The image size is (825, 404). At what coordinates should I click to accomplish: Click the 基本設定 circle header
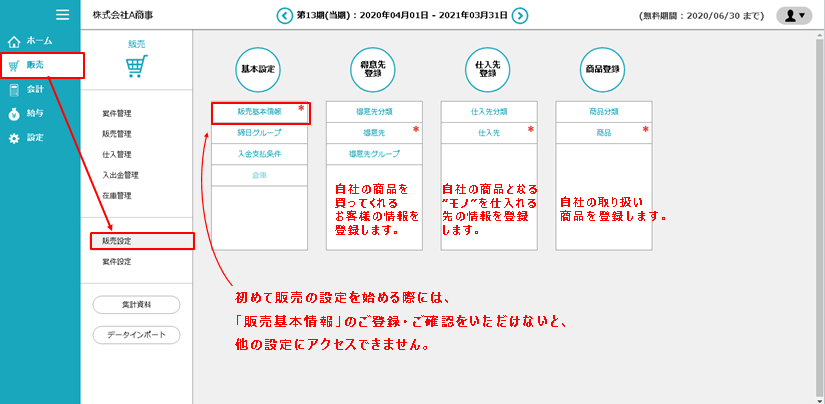coord(259,71)
